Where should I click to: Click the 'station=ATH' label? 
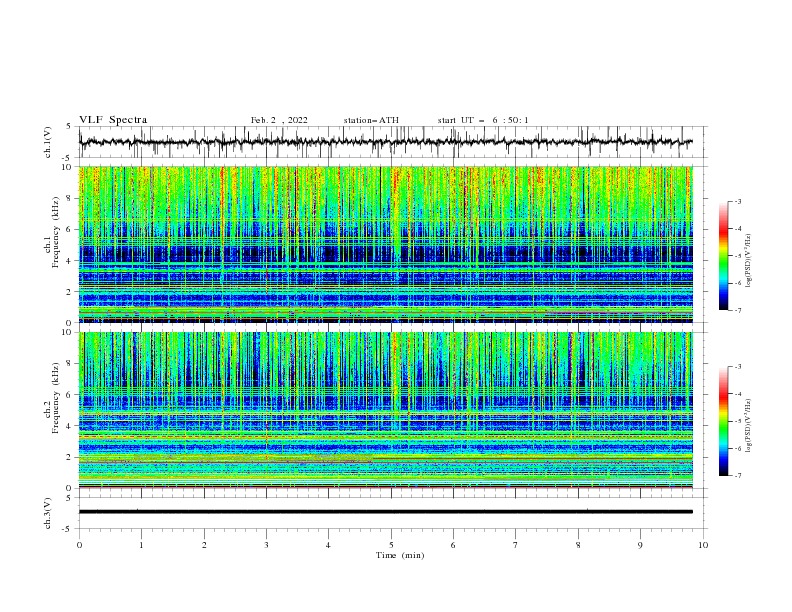pyautogui.click(x=371, y=120)
